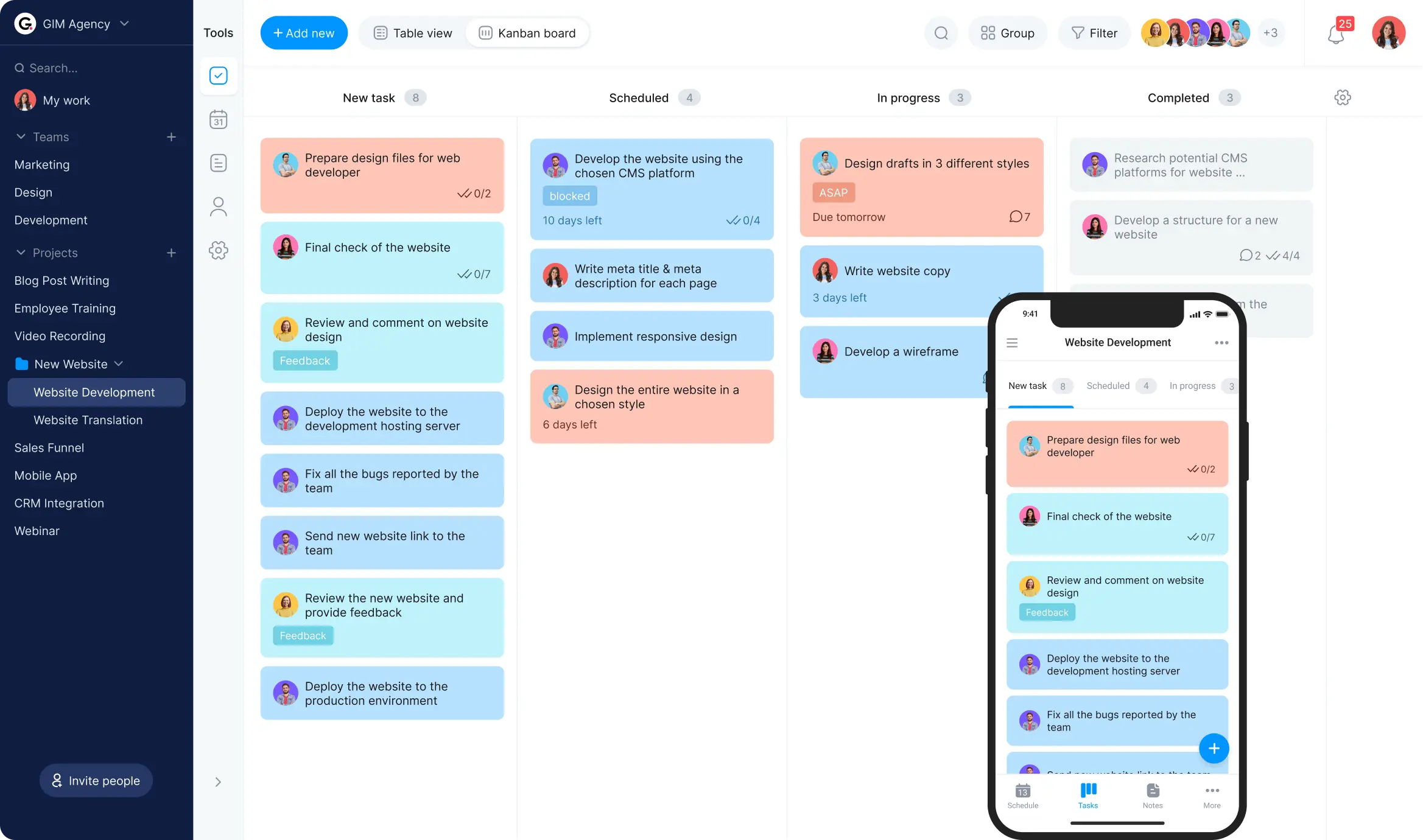This screenshot has height=840, width=1423.
Task: Click the calendar icon in the sidebar
Action: pos(218,119)
